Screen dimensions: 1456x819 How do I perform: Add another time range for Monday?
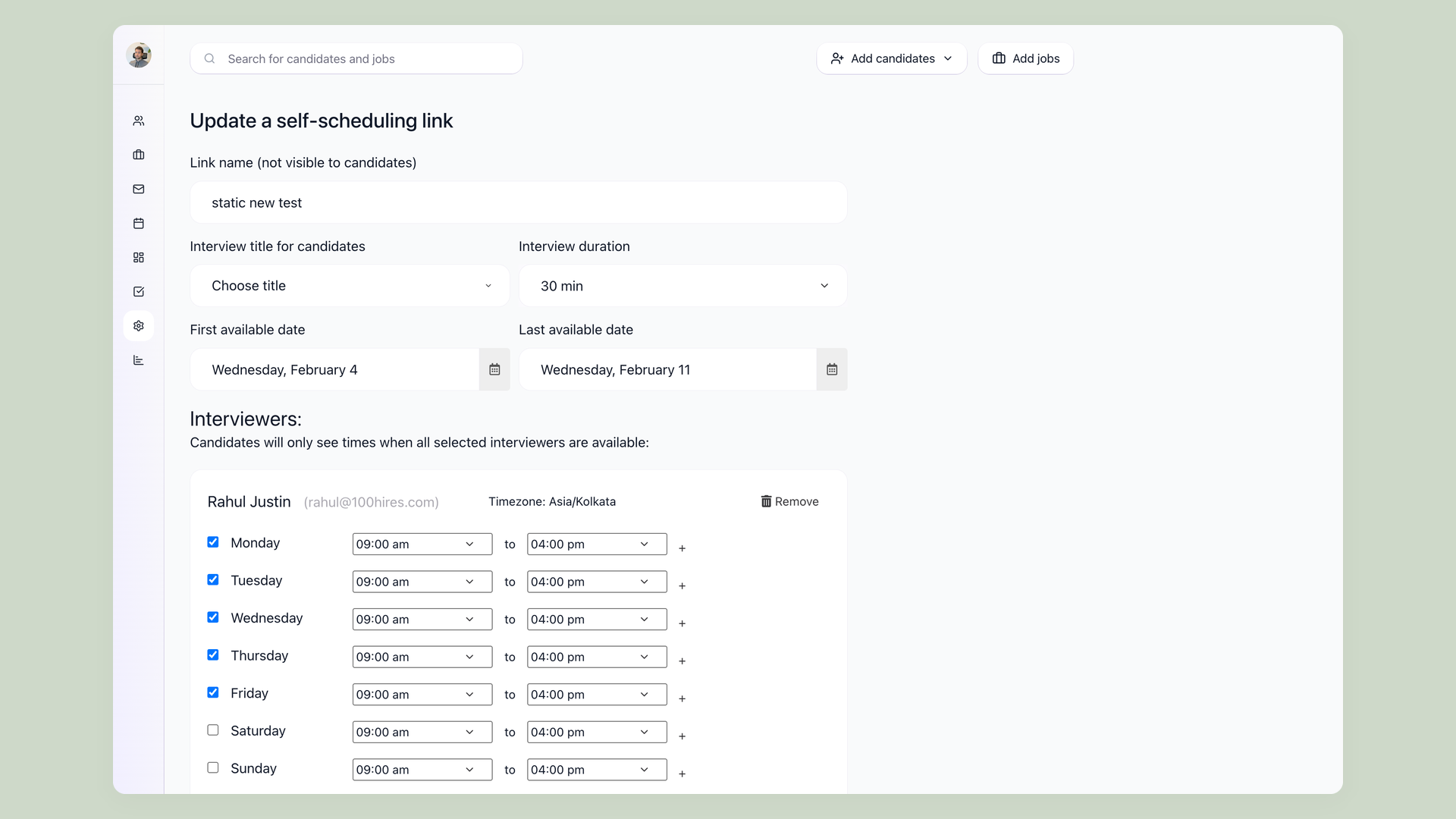point(682,548)
